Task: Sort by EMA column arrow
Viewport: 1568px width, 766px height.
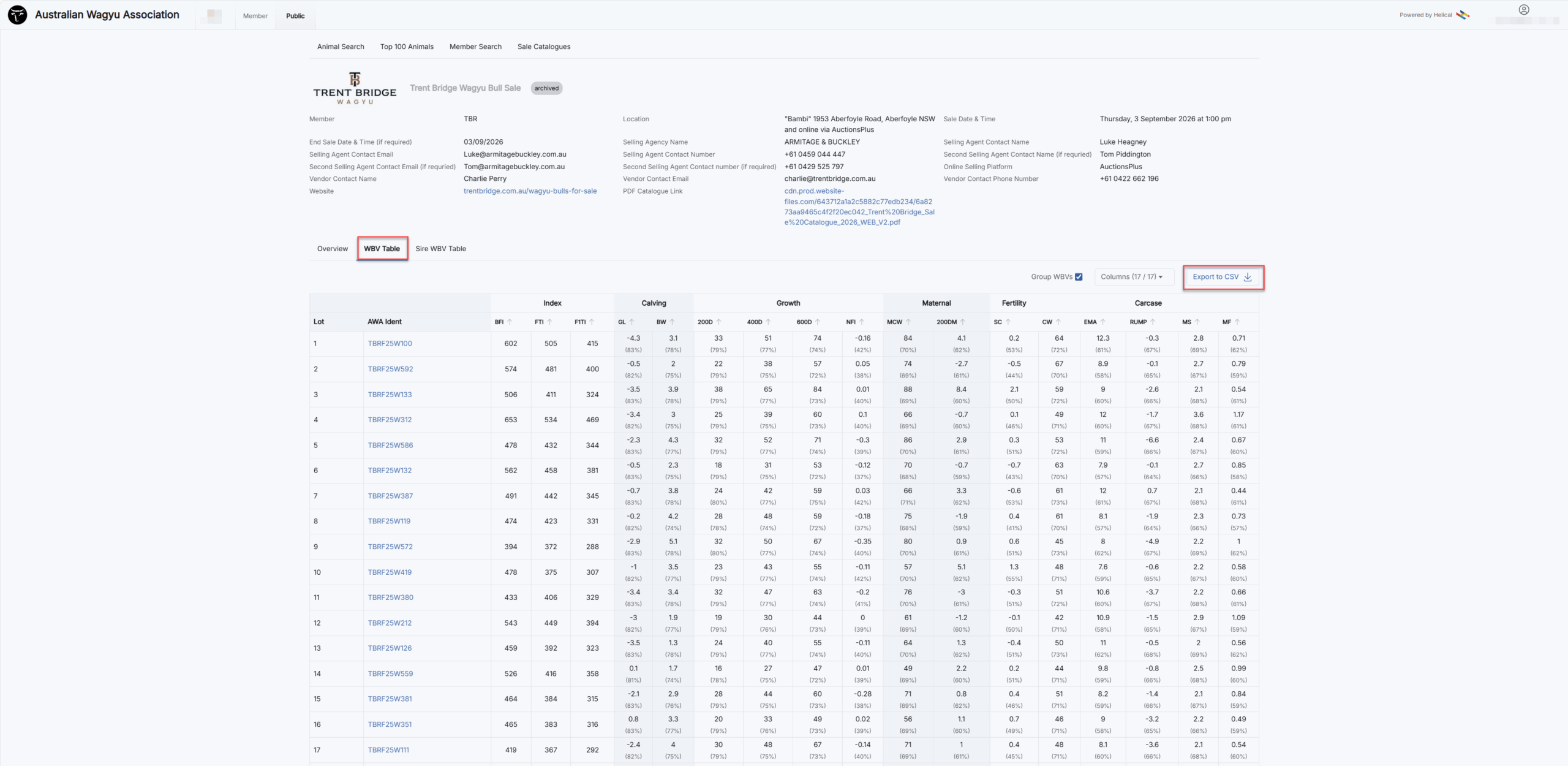Action: (1103, 322)
